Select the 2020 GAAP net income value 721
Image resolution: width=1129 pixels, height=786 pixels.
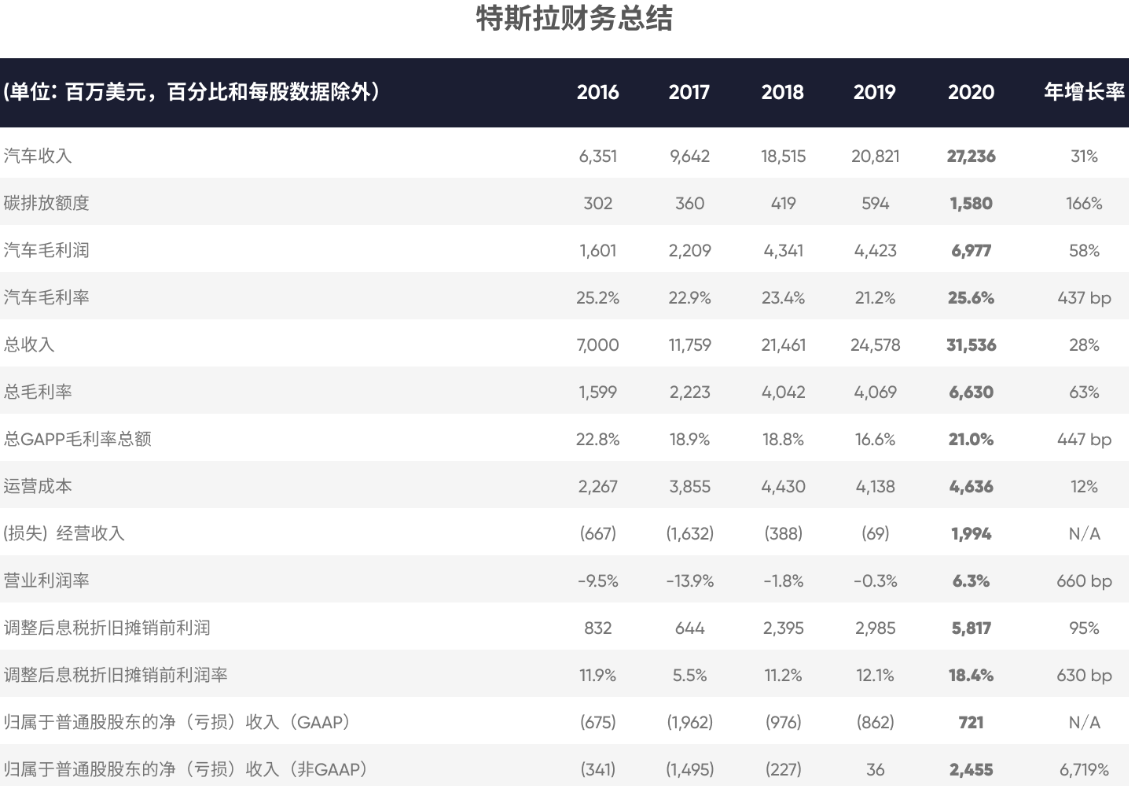coord(971,723)
